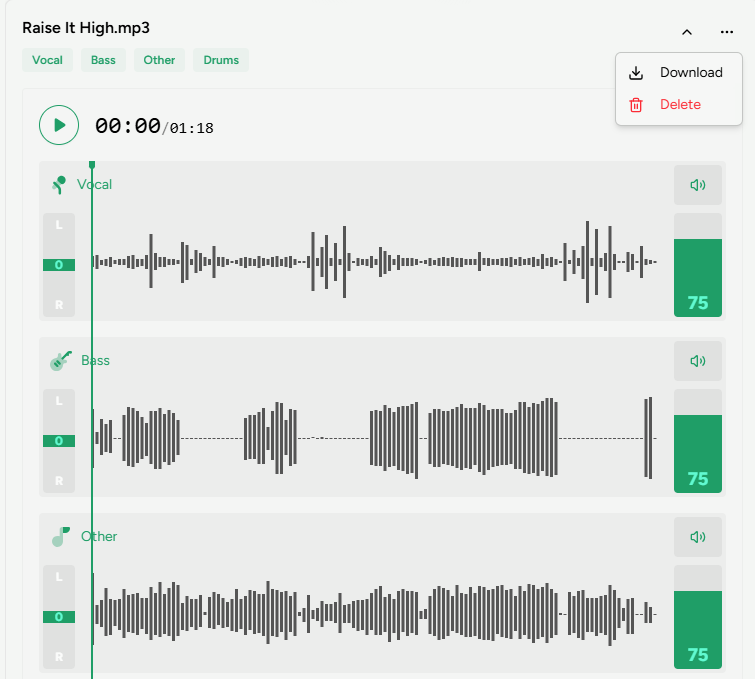The width and height of the screenshot is (755, 679).
Task: Click the Bass stem tag
Action: coord(103,60)
